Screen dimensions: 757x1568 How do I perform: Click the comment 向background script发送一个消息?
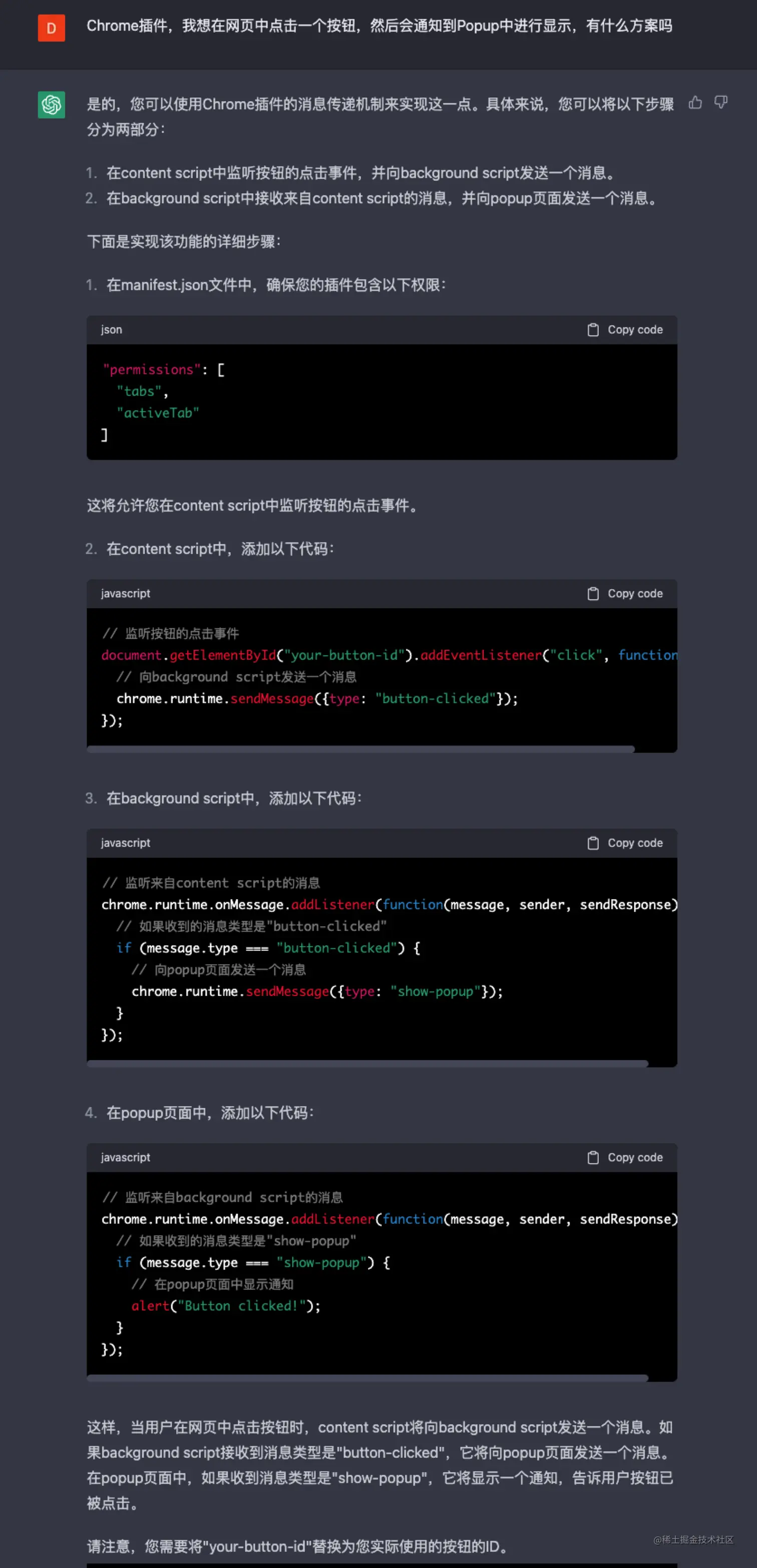(x=236, y=677)
